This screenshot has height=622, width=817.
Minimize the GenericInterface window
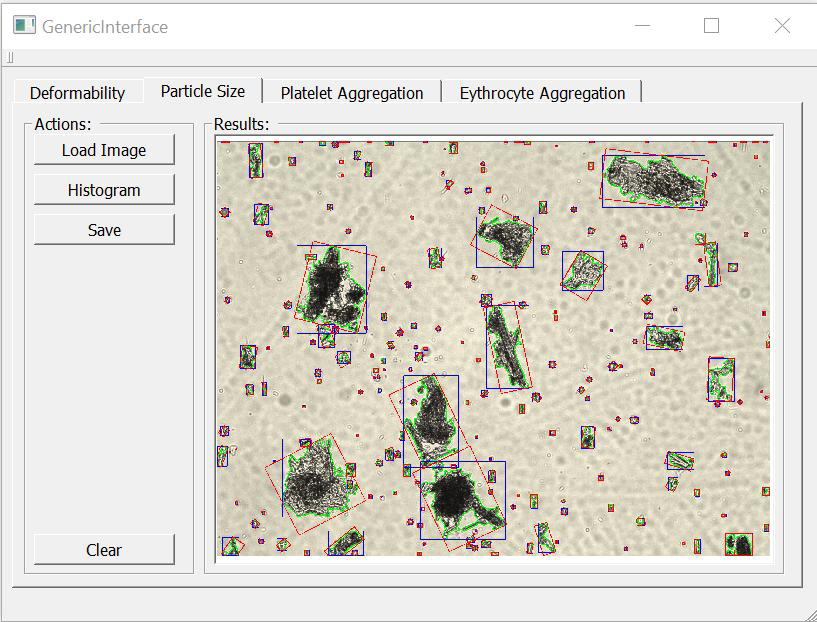point(642,26)
